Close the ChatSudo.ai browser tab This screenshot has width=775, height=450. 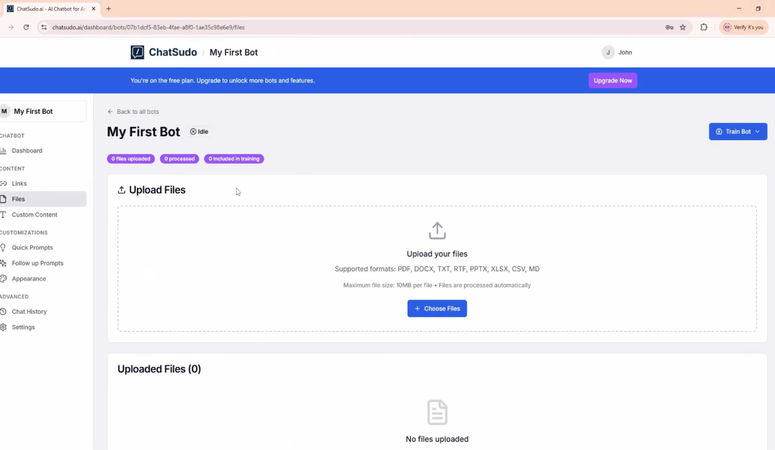93,8
